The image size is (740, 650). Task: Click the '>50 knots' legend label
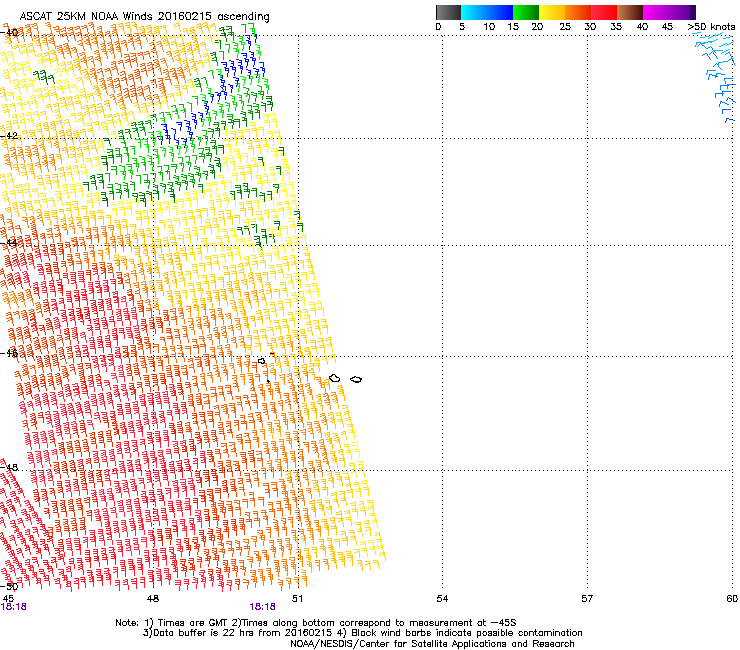click(712, 27)
